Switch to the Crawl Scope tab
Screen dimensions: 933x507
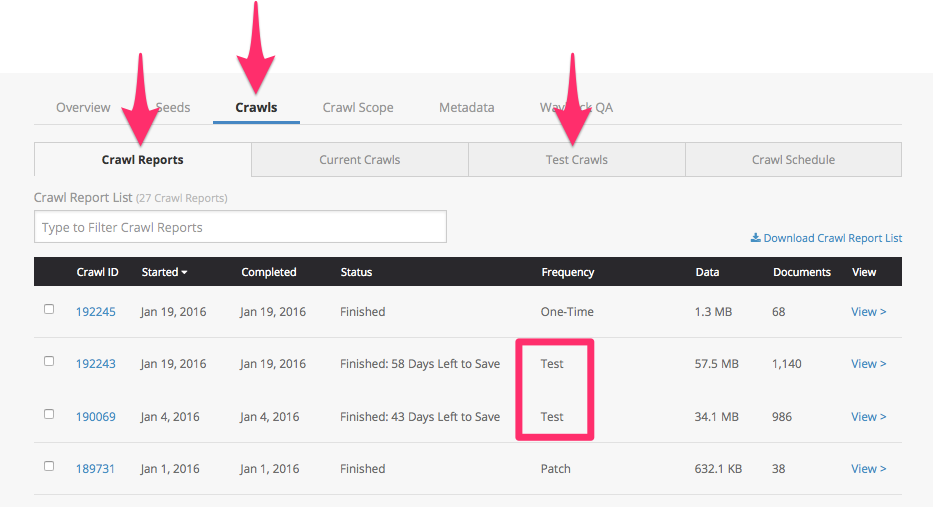(x=358, y=108)
